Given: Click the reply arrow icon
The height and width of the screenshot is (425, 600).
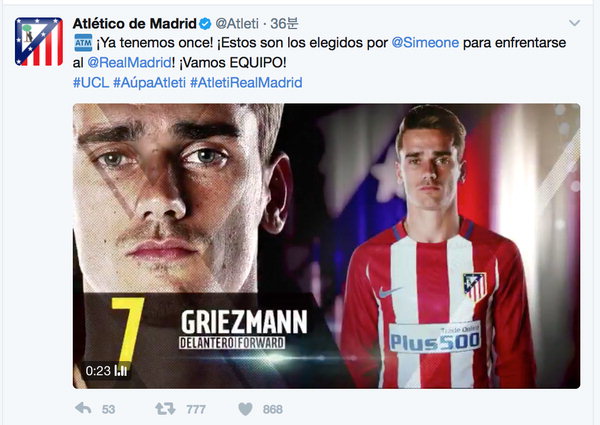Looking at the screenshot, I should click(83, 409).
